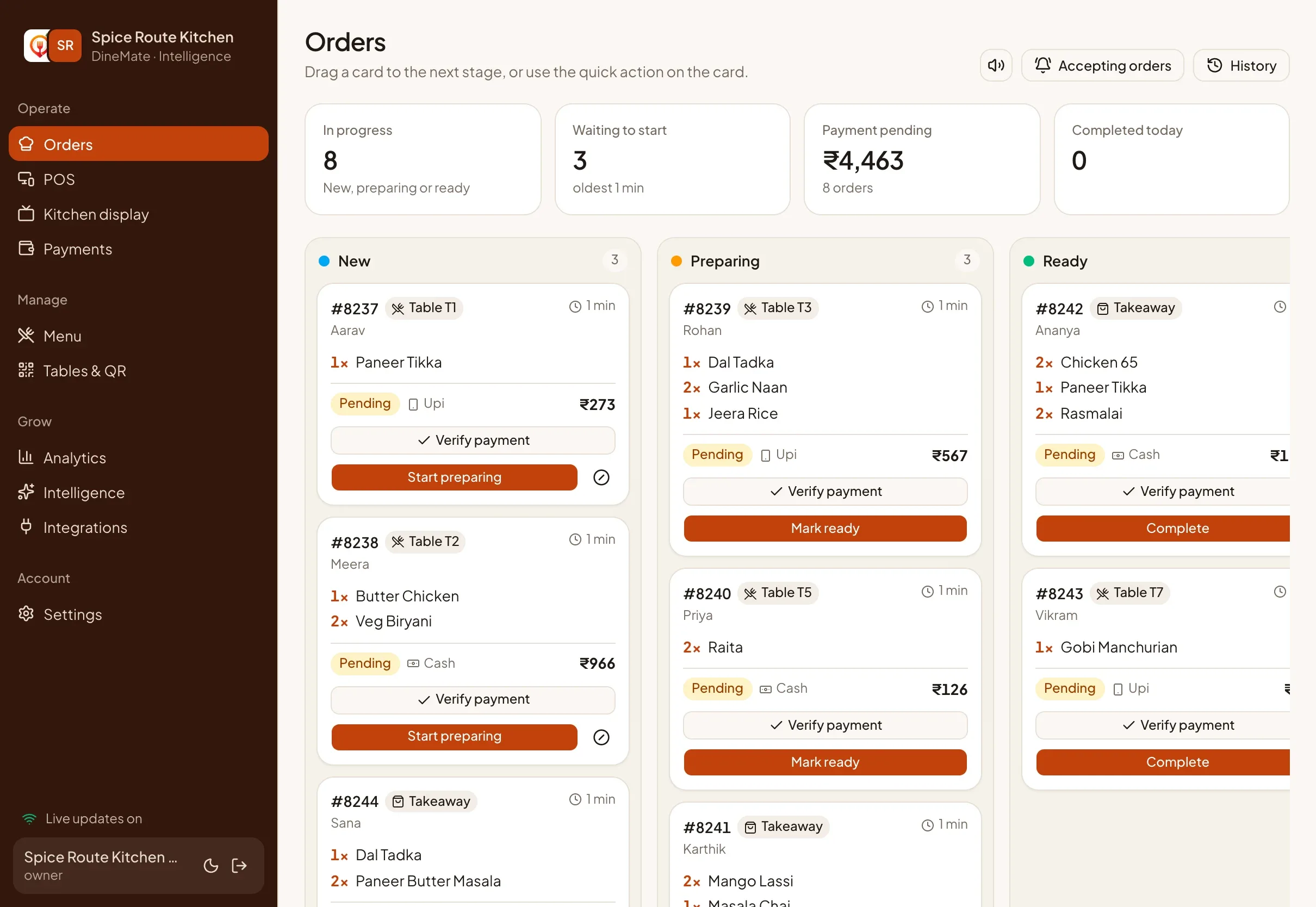
Task: Click the Spice Route Kitchen owner account
Action: tap(101, 865)
